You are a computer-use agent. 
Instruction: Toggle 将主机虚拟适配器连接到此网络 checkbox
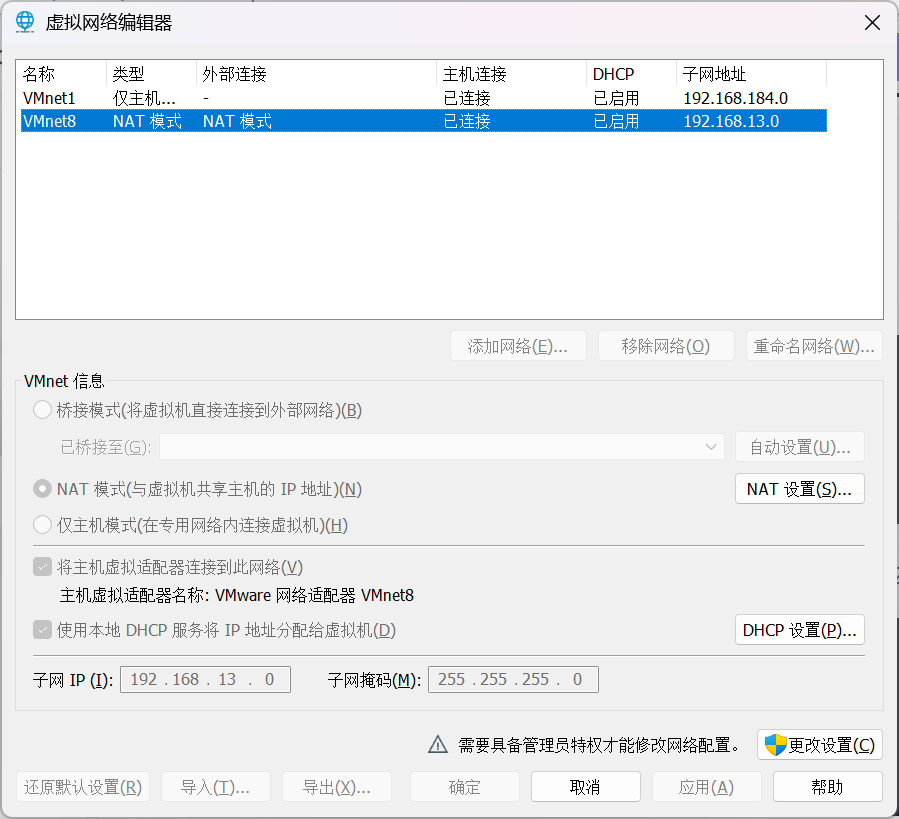click(42, 567)
